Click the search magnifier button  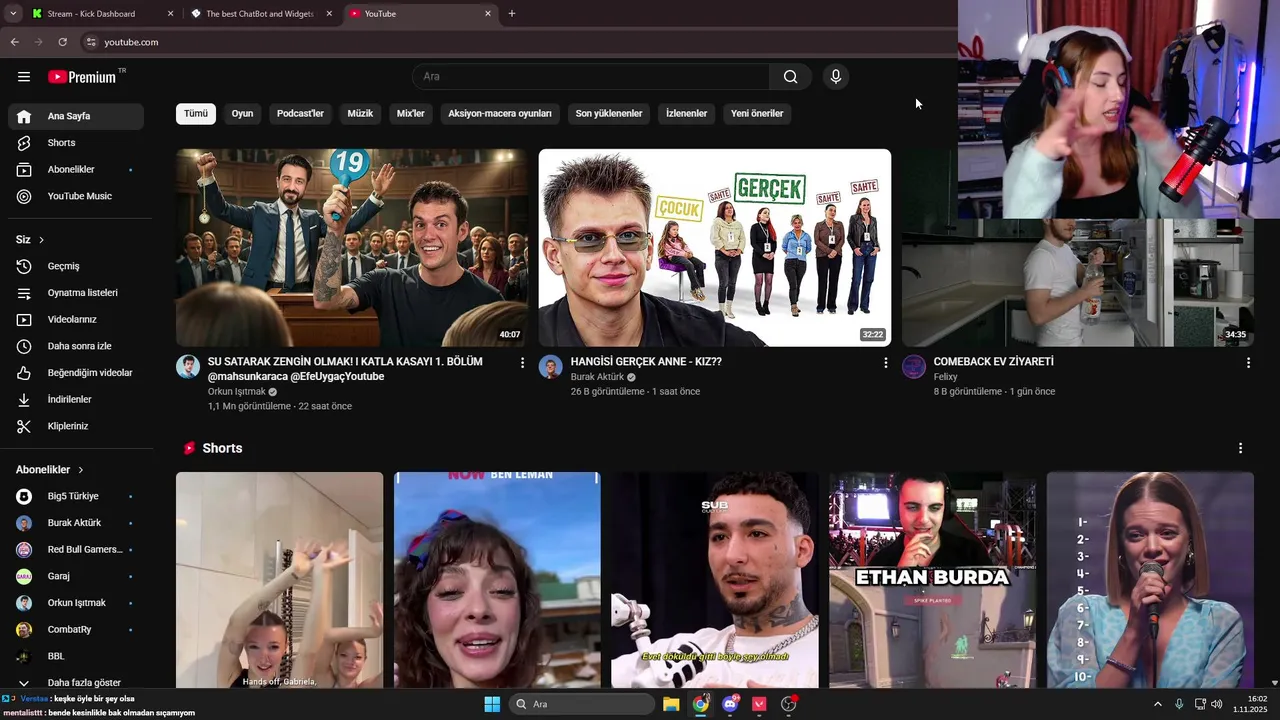[791, 77]
